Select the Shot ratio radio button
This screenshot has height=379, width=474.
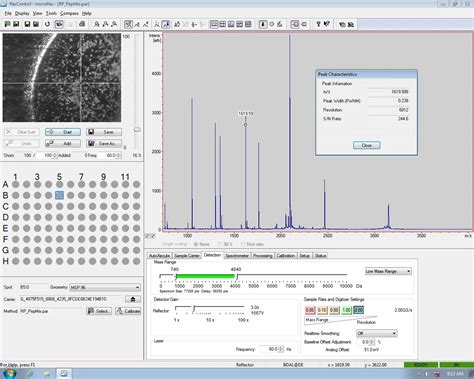[243, 244]
